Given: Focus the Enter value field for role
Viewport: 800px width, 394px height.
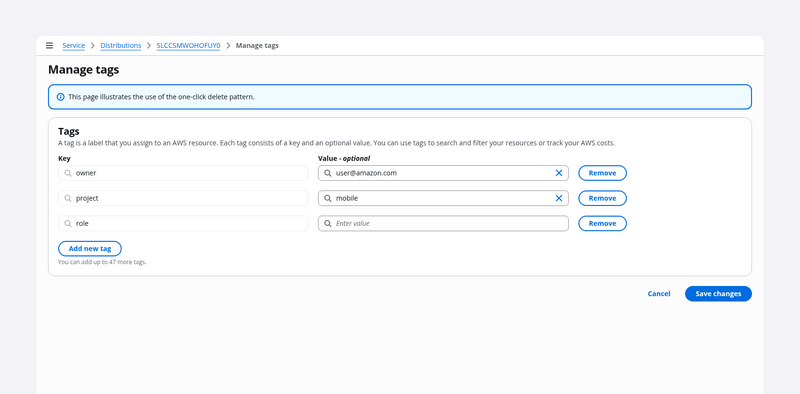Looking at the screenshot, I should coord(443,224).
